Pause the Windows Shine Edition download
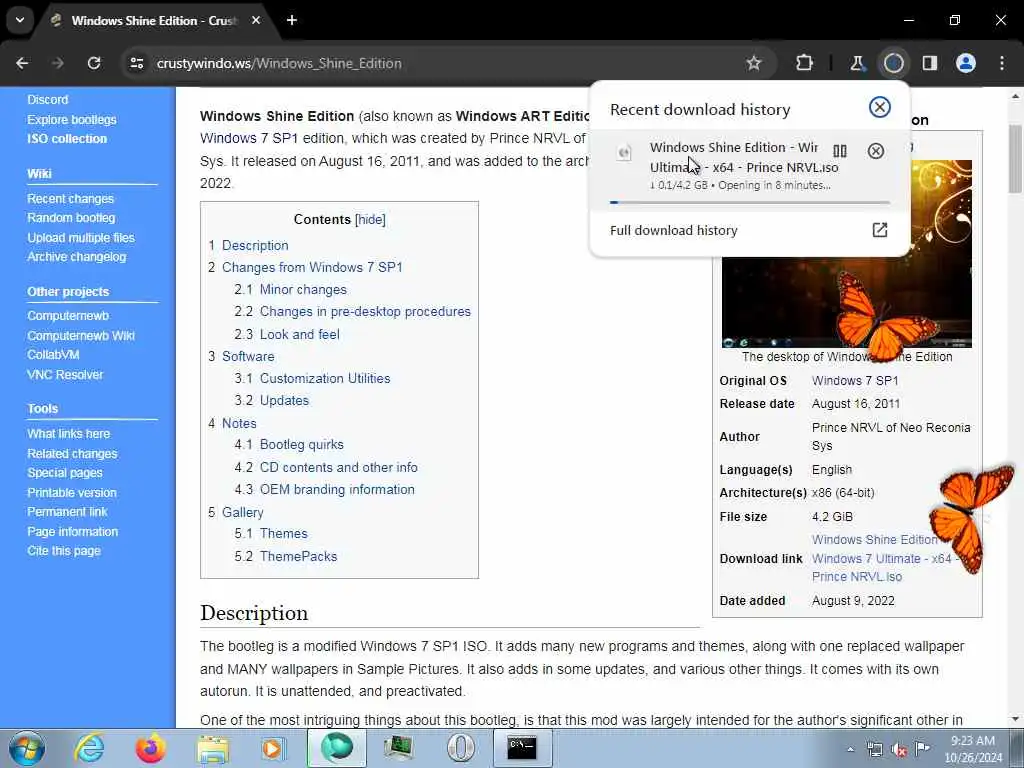 point(840,152)
